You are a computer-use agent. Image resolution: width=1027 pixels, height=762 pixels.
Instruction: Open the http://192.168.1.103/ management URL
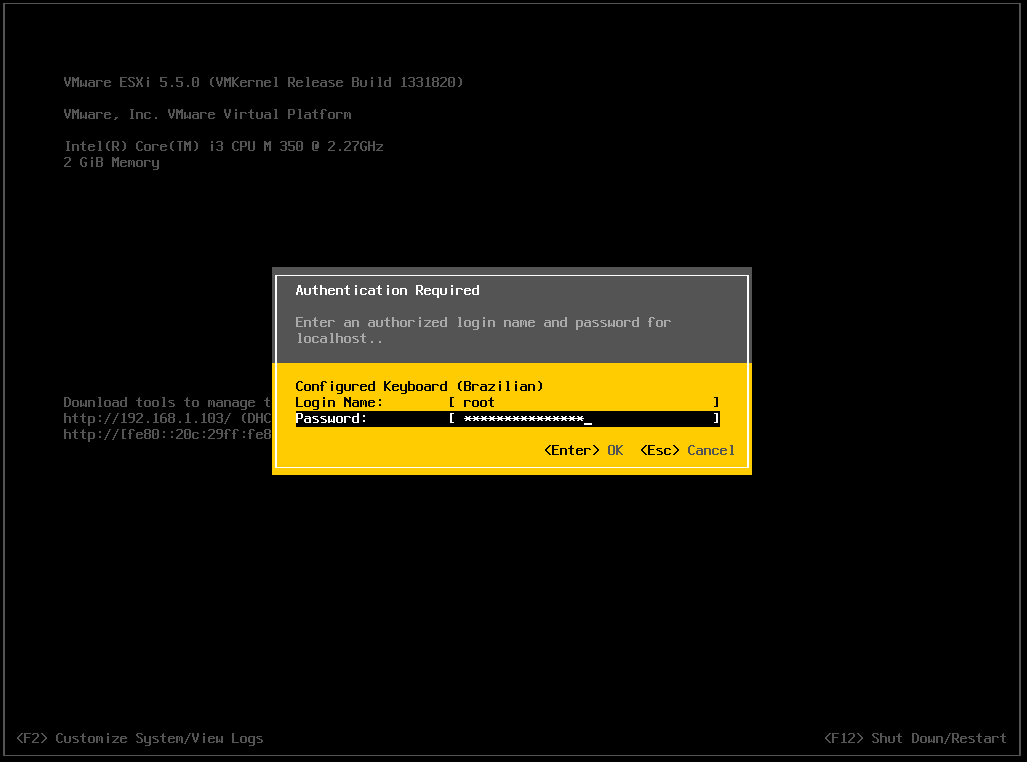click(x=147, y=418)
